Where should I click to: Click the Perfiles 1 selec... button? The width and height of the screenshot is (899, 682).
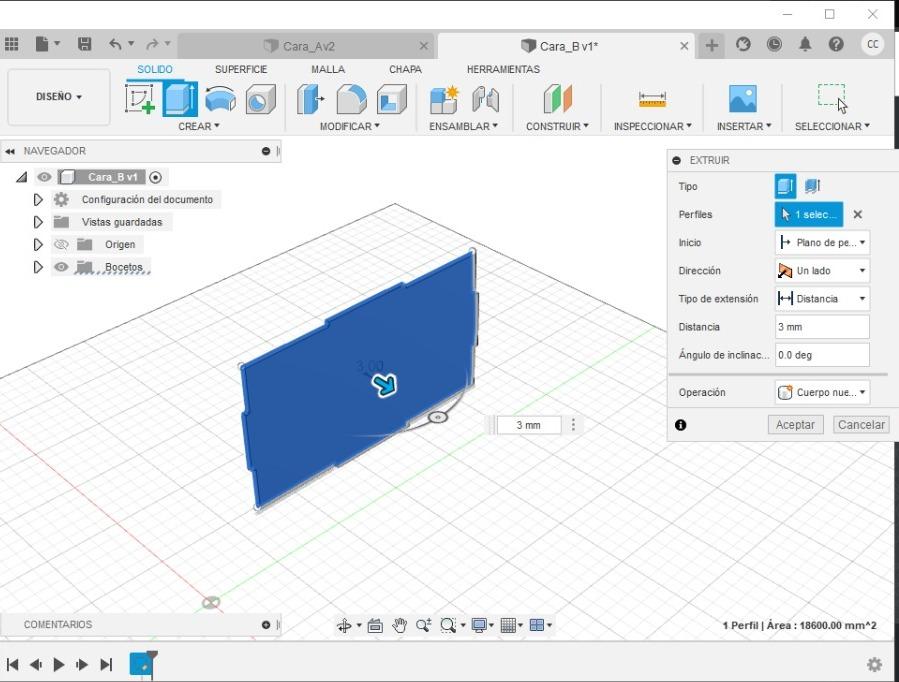[809, 214]
